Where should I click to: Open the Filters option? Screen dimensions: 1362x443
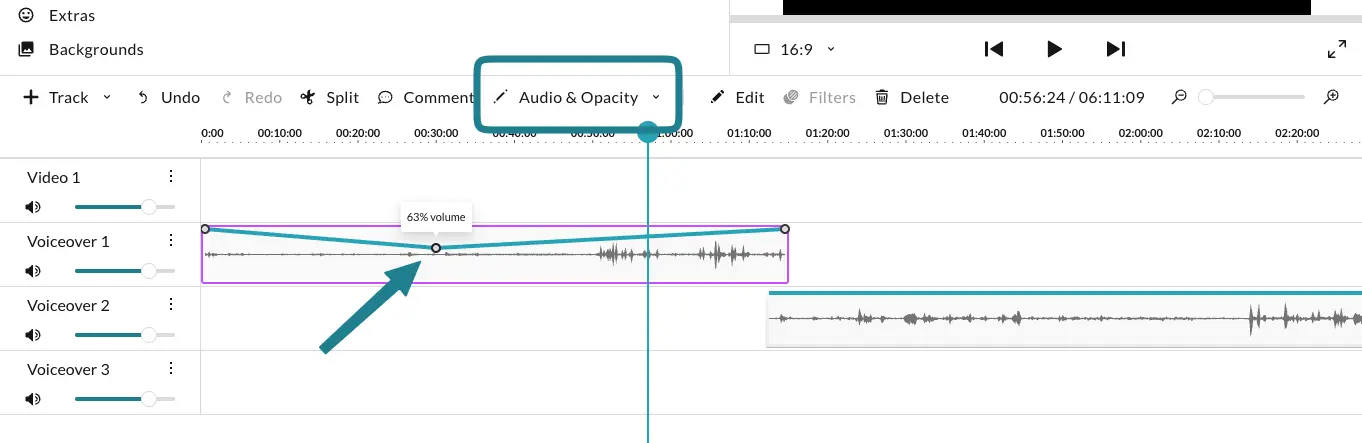[x=832, y=97]
